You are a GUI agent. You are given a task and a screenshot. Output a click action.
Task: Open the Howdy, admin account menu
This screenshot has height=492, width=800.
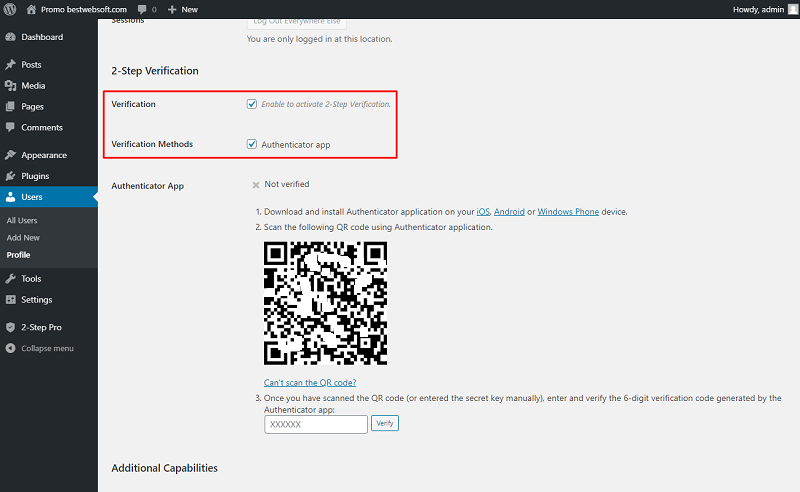[x=758, y=9]
